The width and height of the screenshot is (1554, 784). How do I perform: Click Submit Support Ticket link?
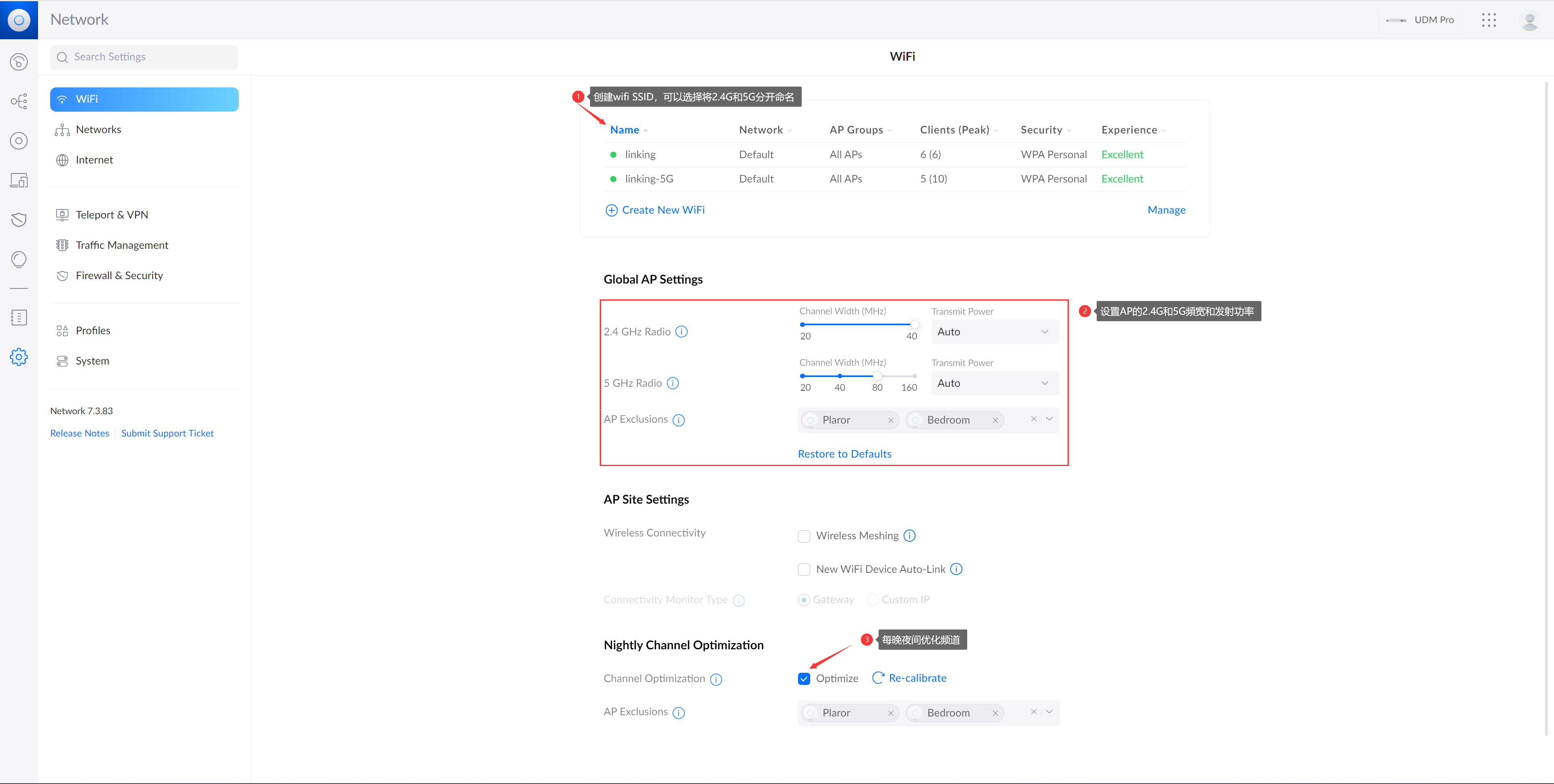[x=167, y=433]
